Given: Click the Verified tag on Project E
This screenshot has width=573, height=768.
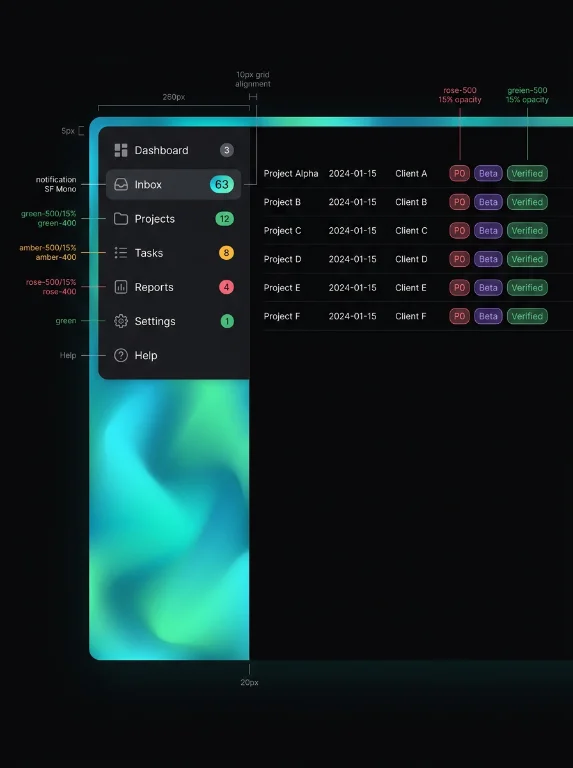Looking at the screenshot, I should 527,288.
